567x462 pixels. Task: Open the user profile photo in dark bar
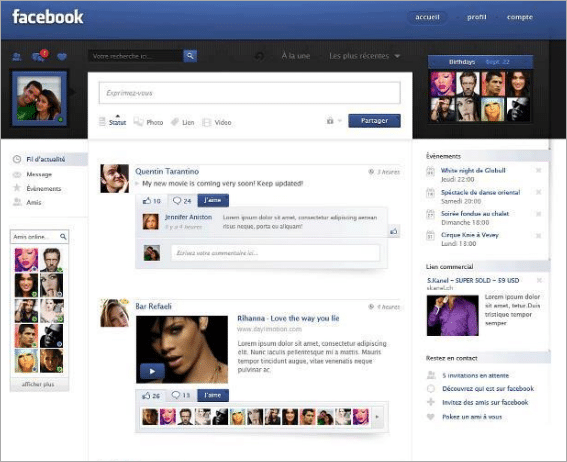click(39, 99)
